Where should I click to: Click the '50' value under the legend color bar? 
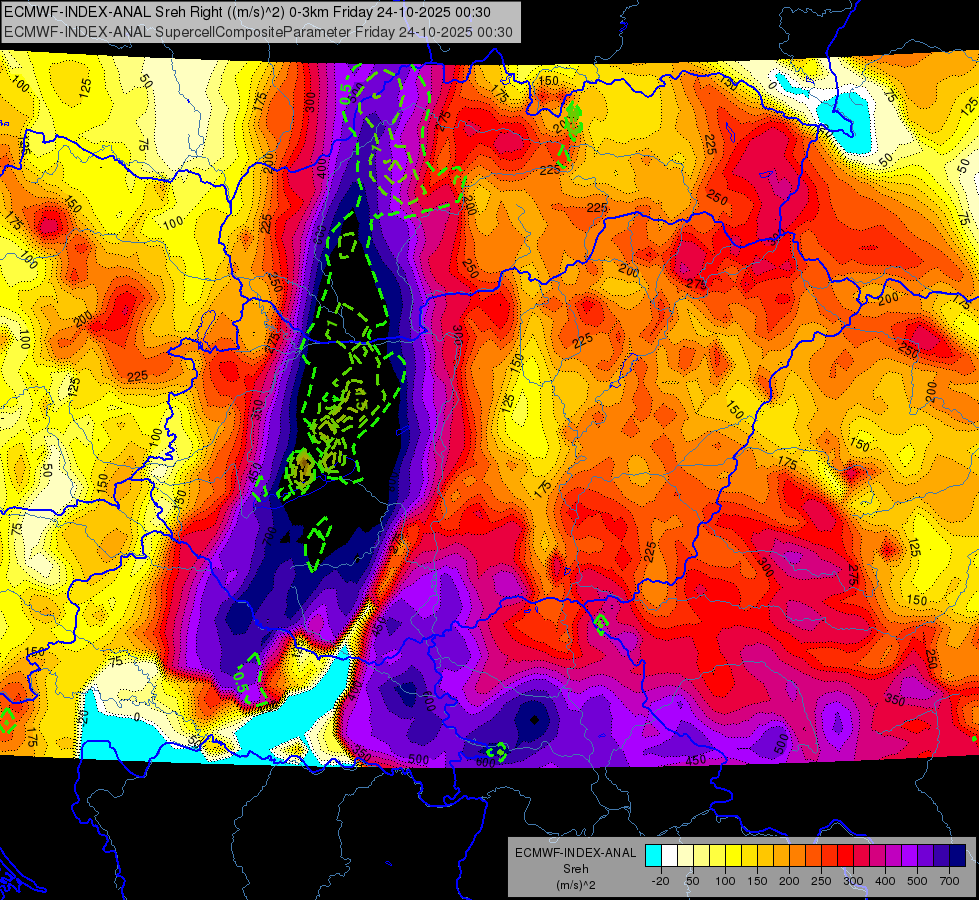coord(692,881)
